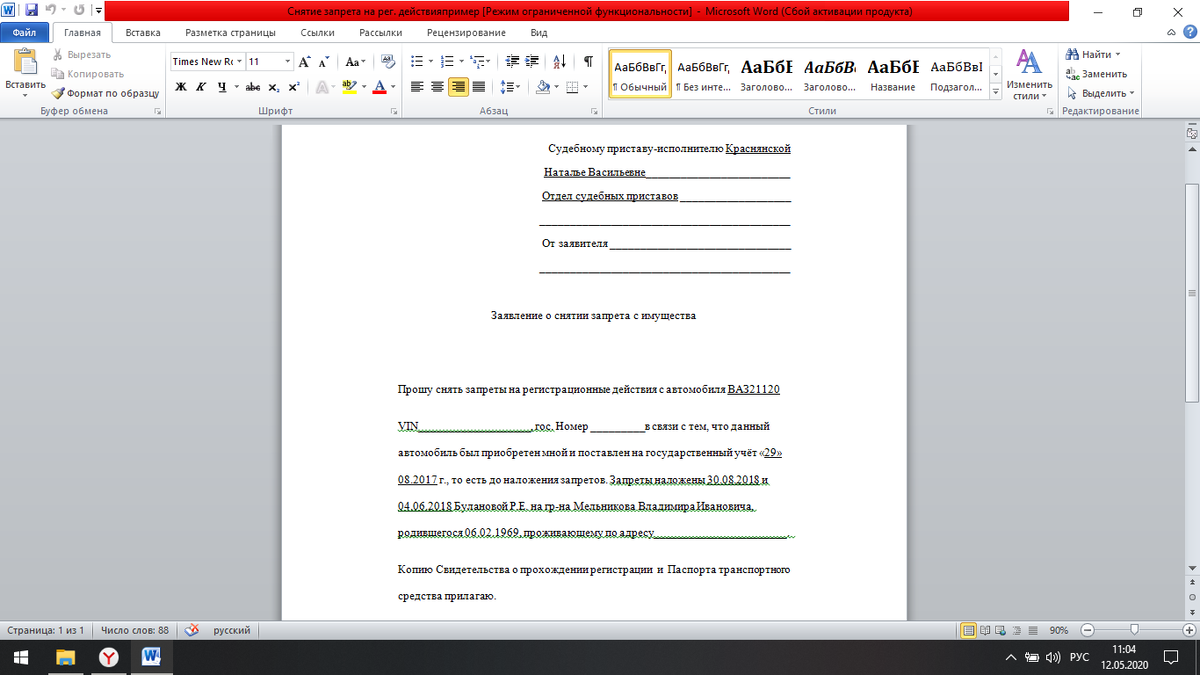
Task: Toggle superscript x² formatting
Action: 293,87
